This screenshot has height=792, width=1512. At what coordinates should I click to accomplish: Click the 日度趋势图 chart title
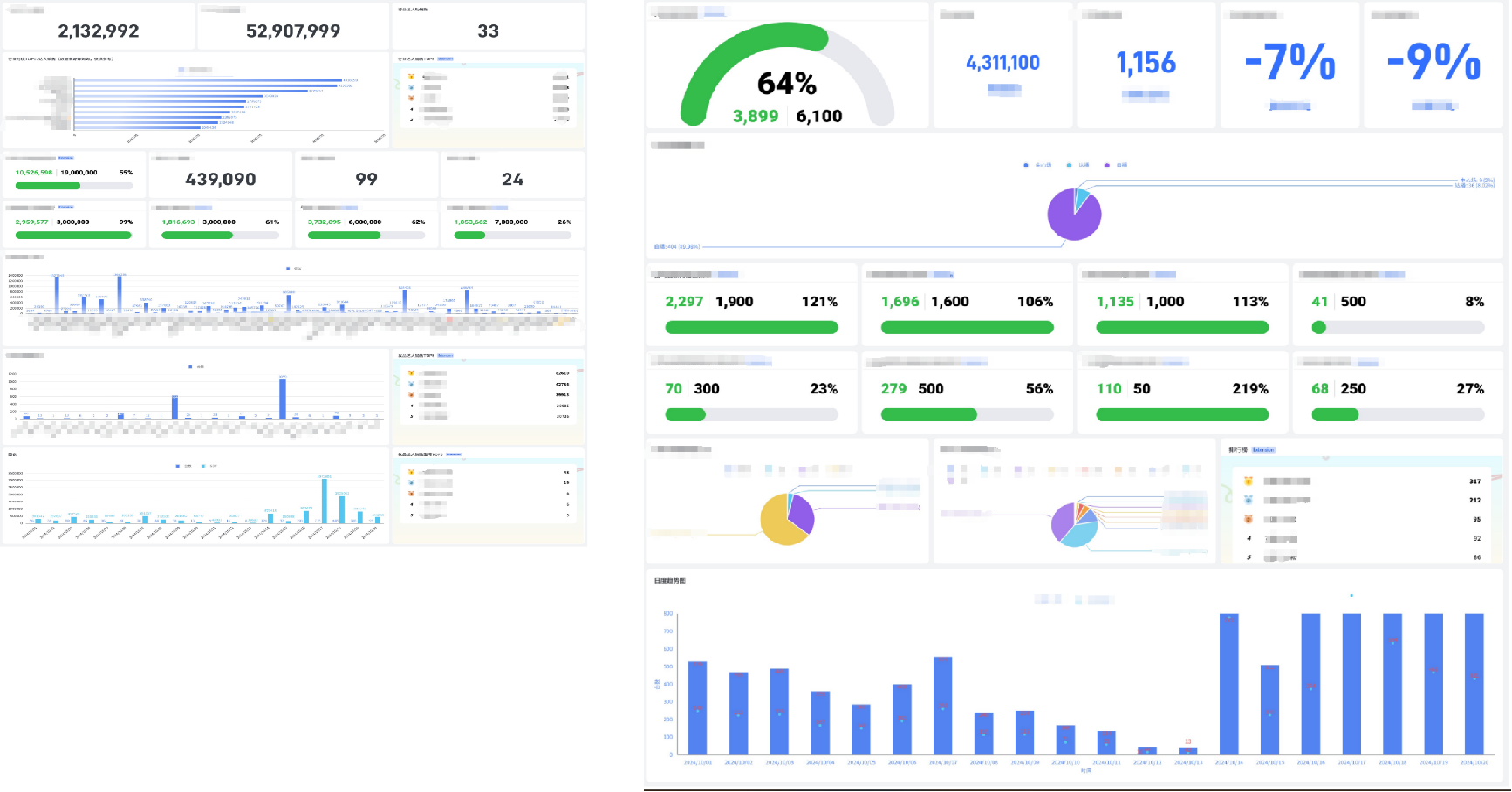coord(670,581)
